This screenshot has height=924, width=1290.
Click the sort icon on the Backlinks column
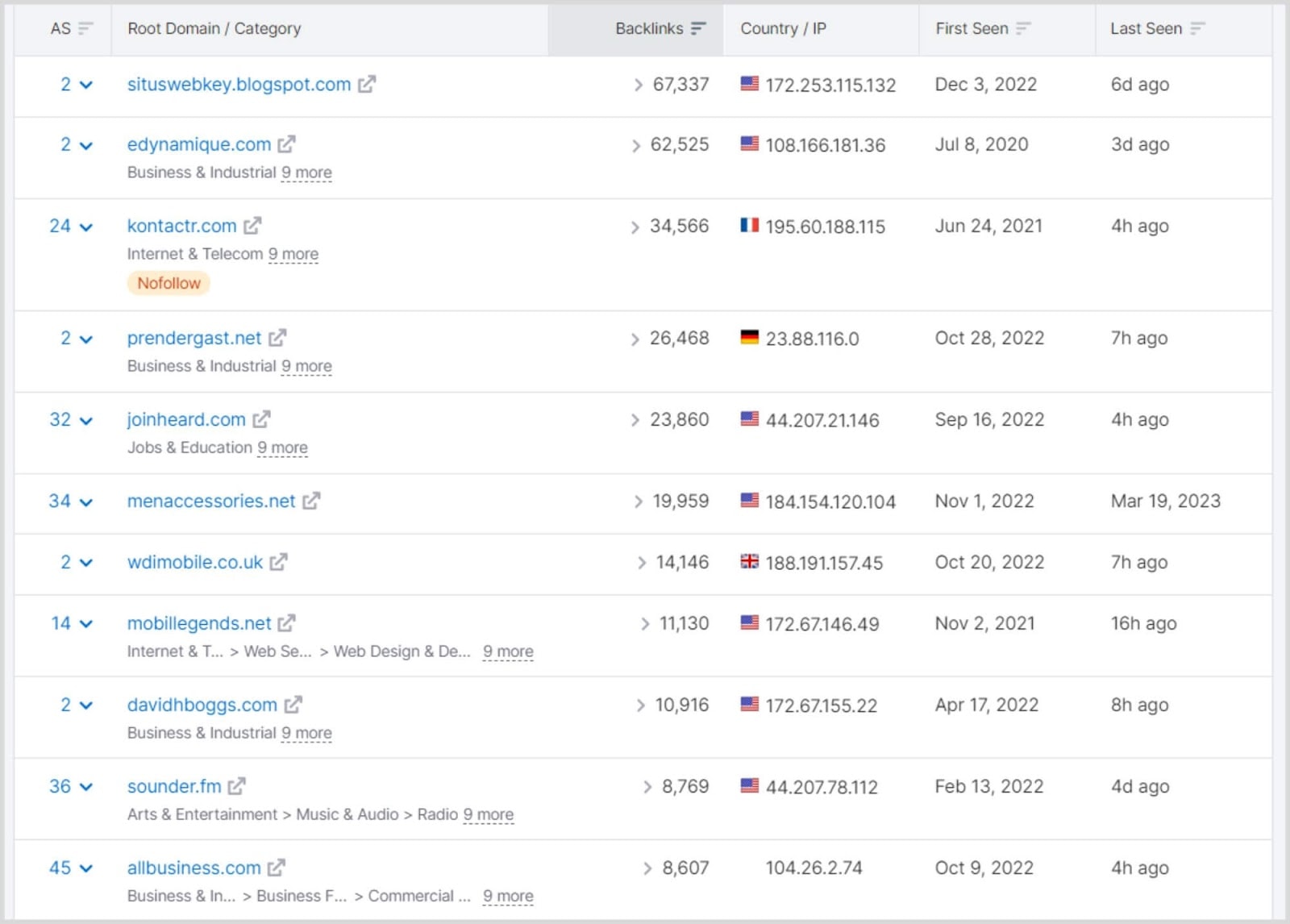[698, 27]
